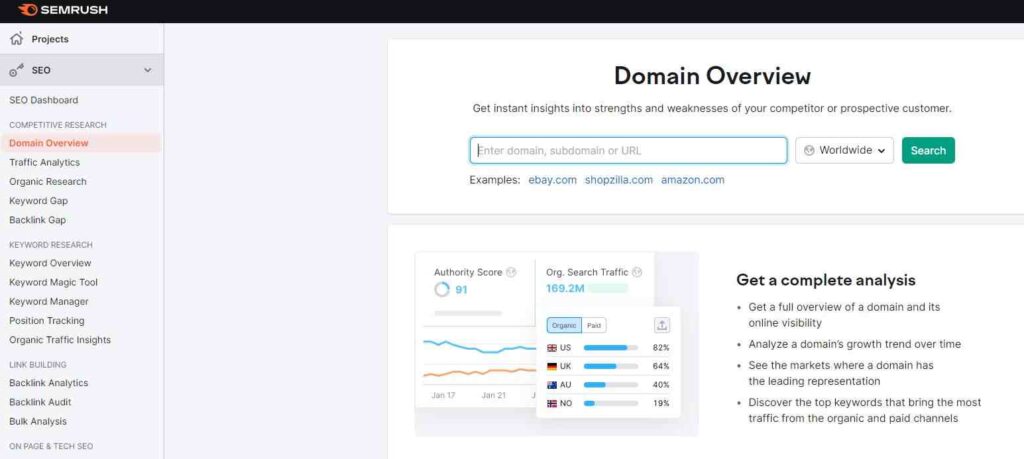1024x459 pixels.
Task: Click the export icon in preview card
Action: (662, 325)
